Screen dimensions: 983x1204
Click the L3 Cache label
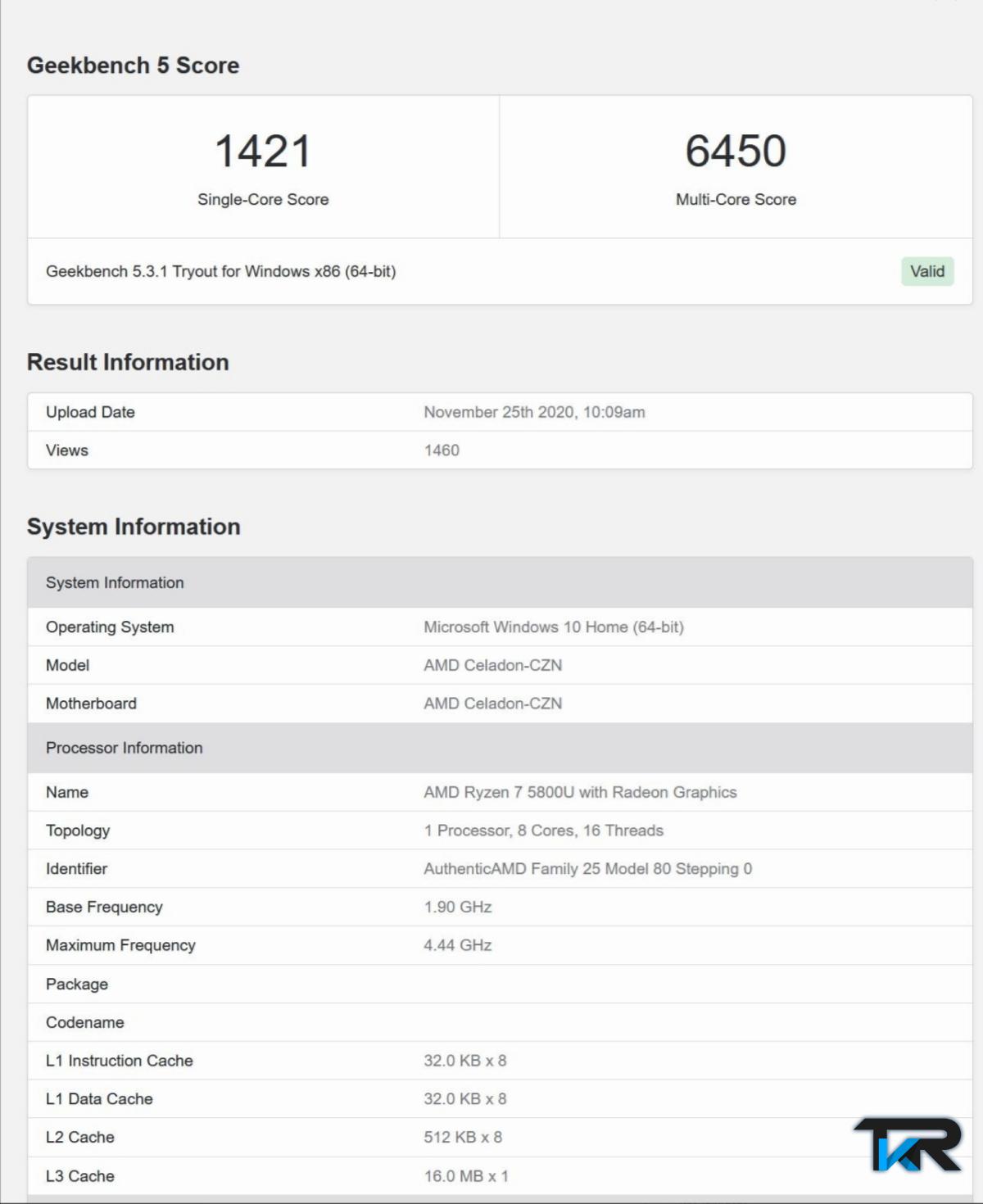coord(80,1176)
